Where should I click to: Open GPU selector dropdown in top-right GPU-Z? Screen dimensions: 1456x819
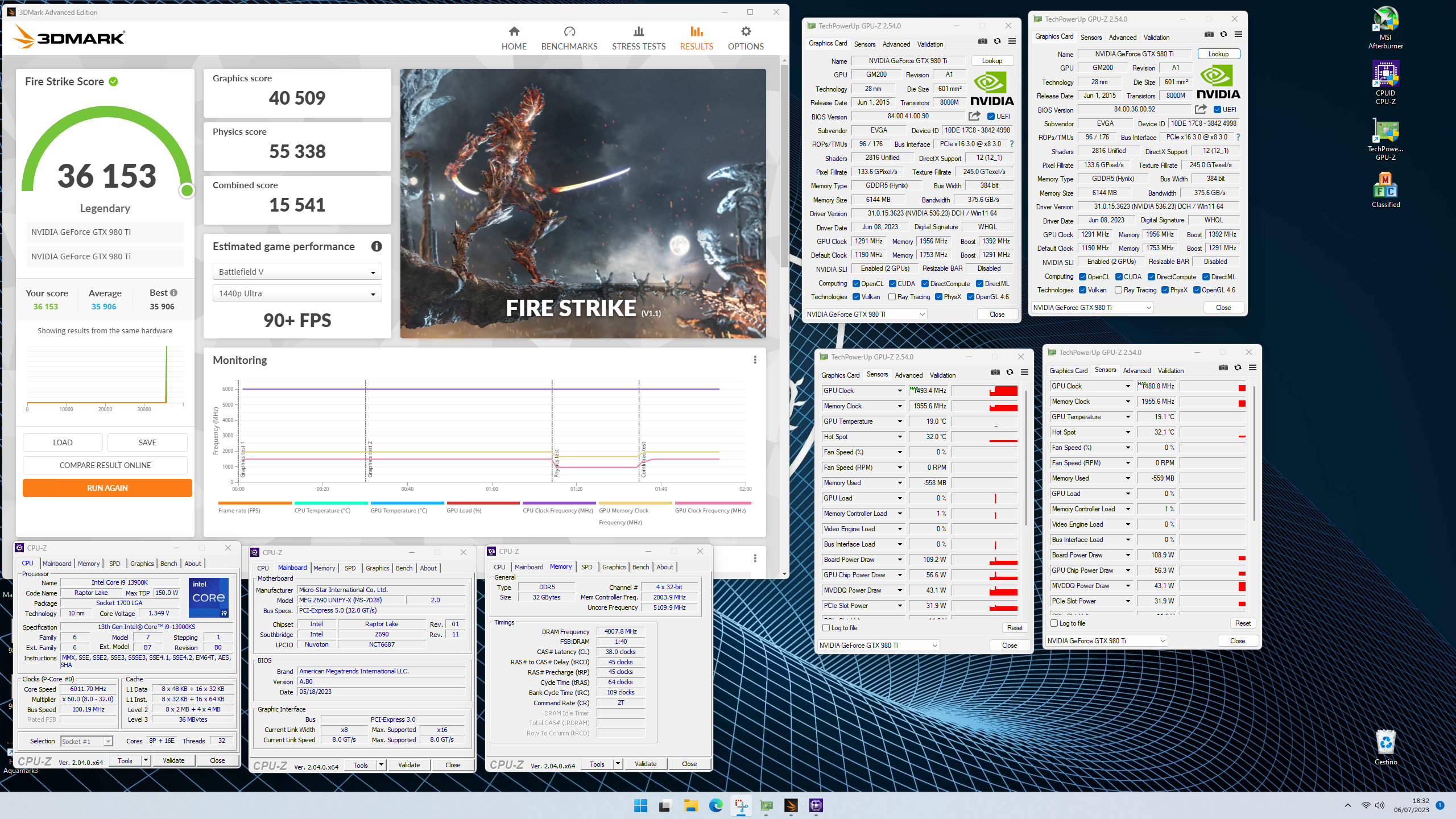1092,308
